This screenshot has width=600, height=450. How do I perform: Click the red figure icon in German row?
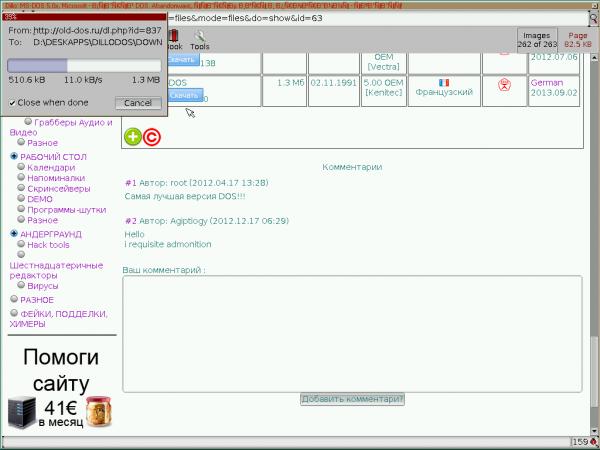click(x=505, y=86)
